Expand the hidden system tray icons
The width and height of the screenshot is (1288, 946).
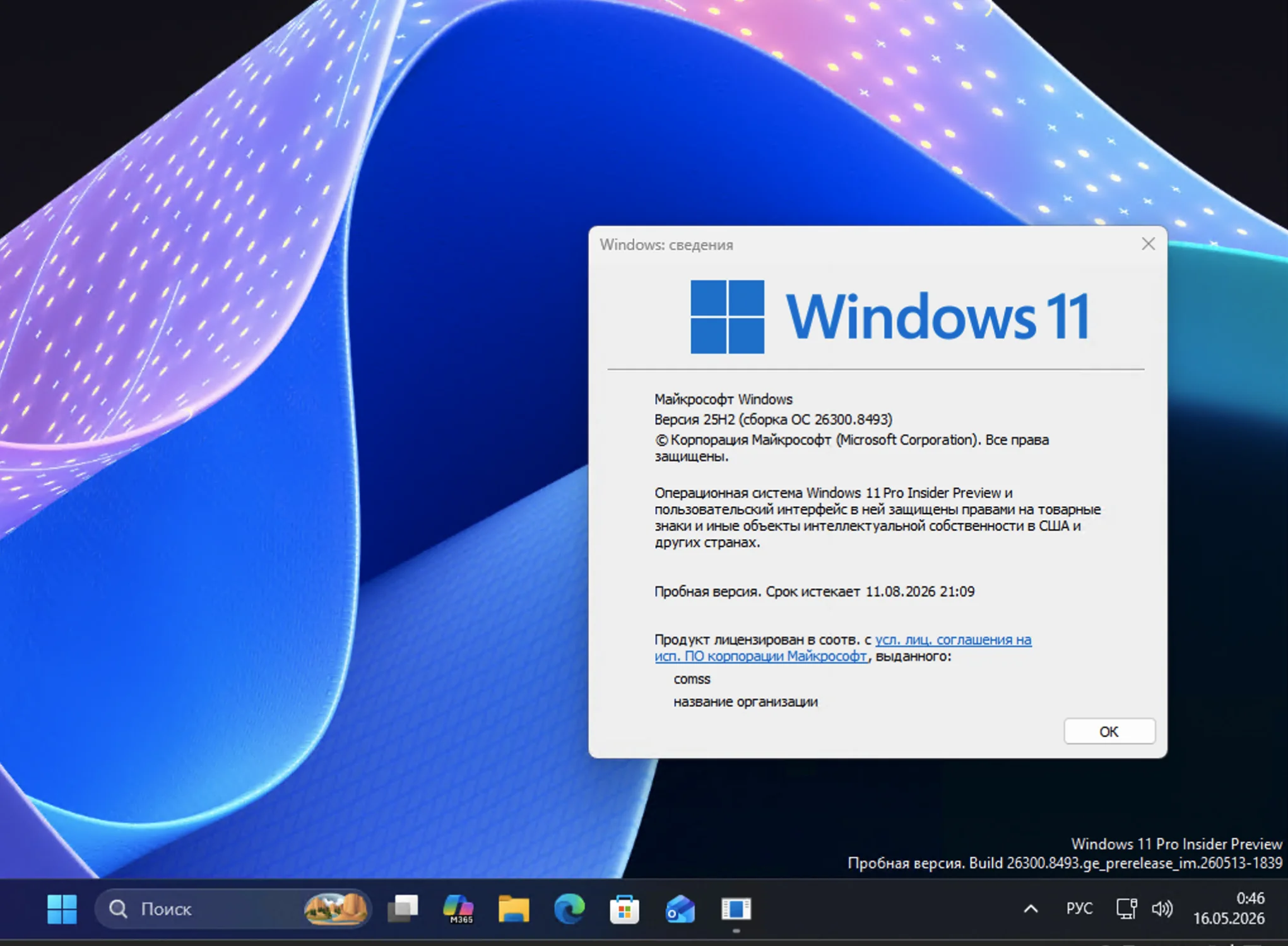[x=1030, y=909]
